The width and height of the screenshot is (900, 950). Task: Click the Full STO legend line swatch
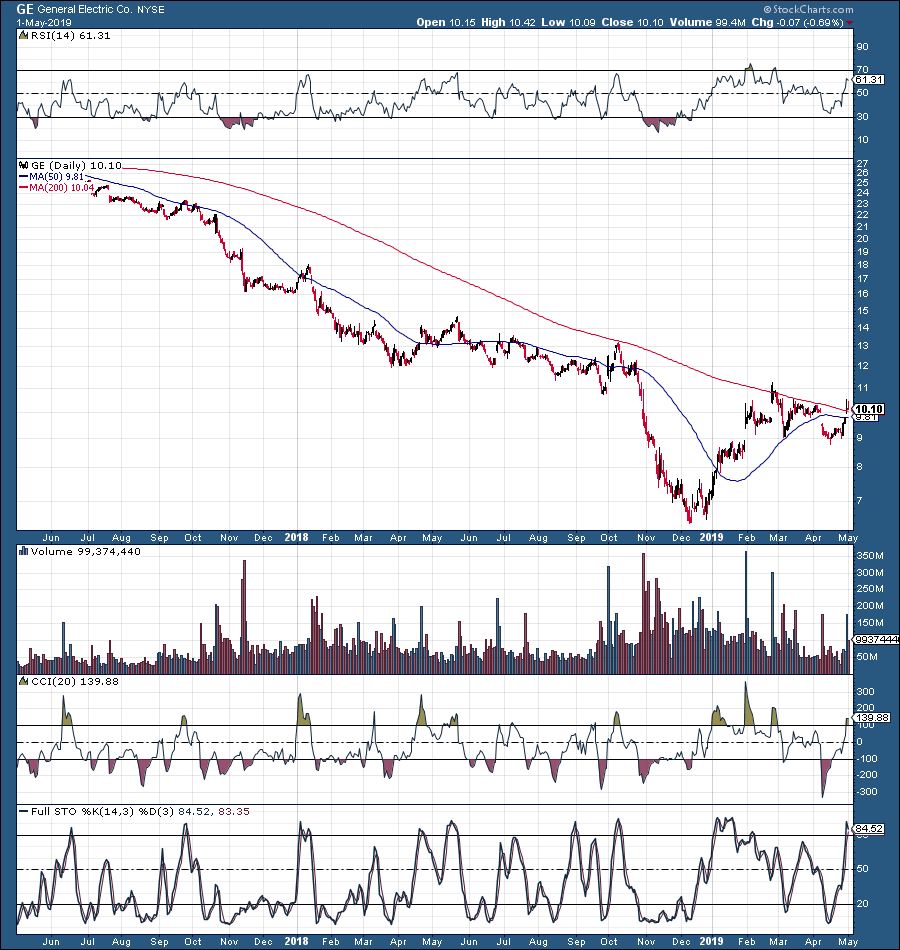(24, 811)
